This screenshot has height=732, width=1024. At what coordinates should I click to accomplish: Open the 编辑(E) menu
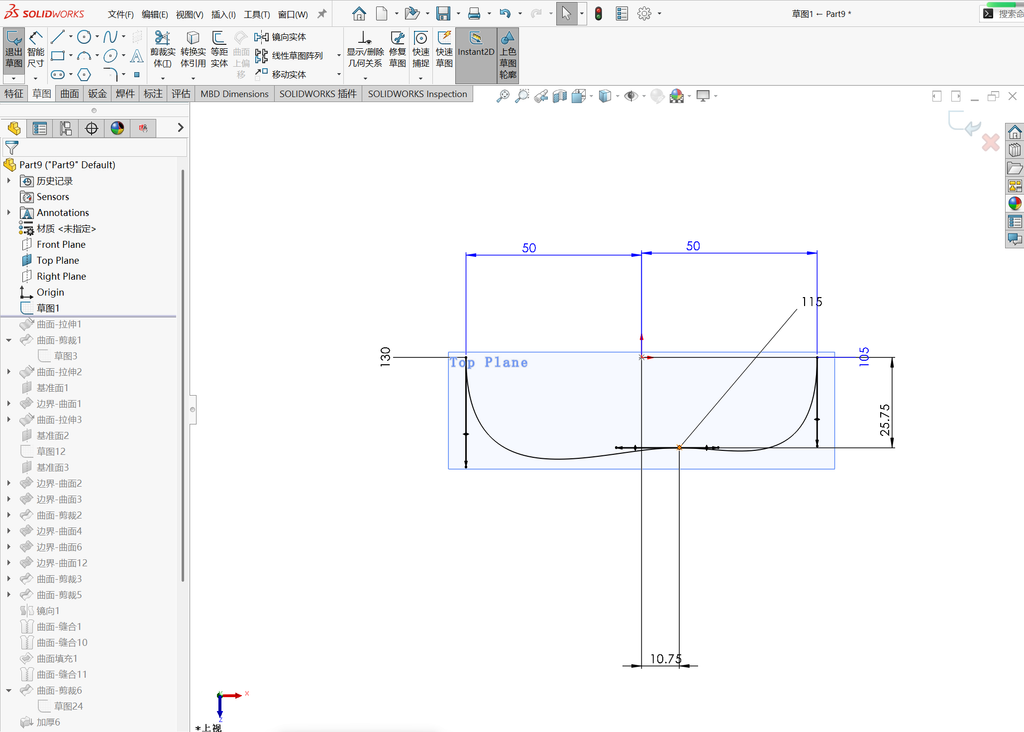155,14
